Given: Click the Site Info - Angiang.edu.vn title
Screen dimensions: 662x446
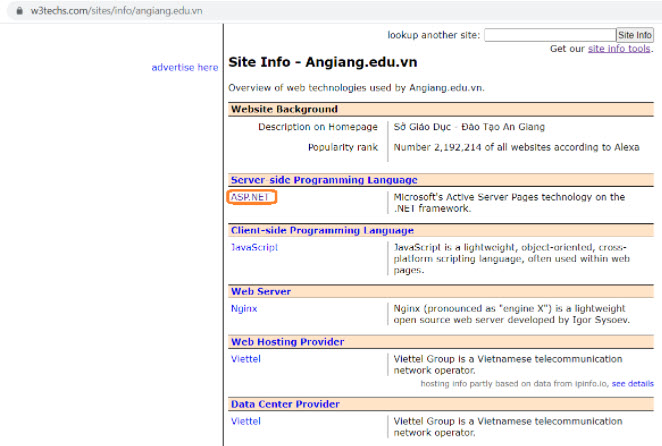Looking at the screenshot, I should 323,62.
